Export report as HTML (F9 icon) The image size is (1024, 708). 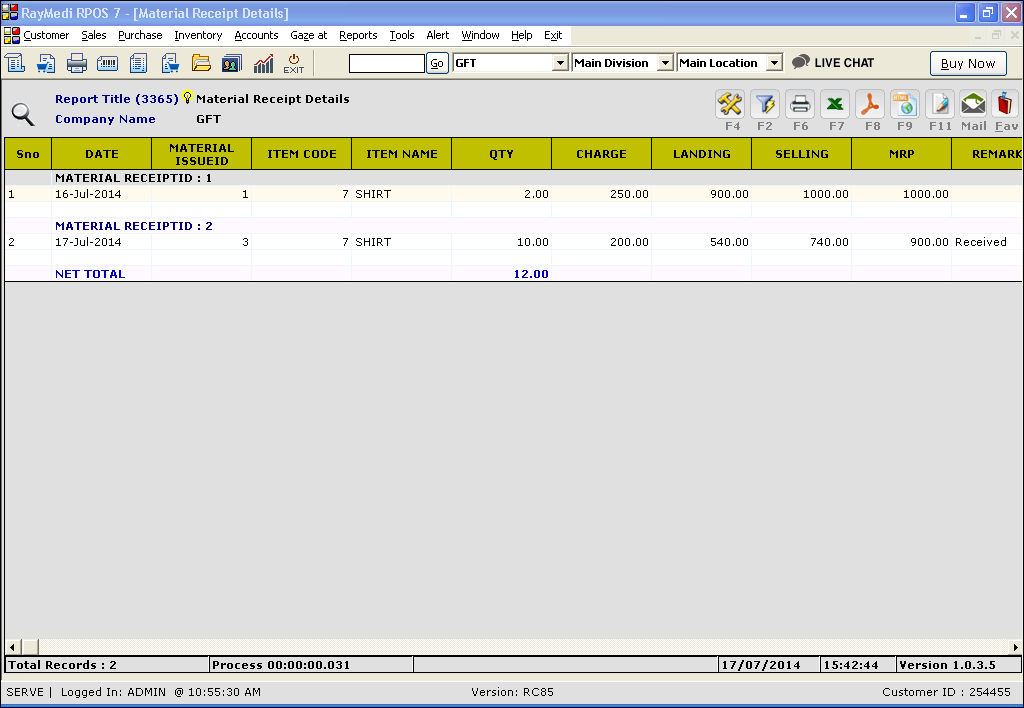905,104
